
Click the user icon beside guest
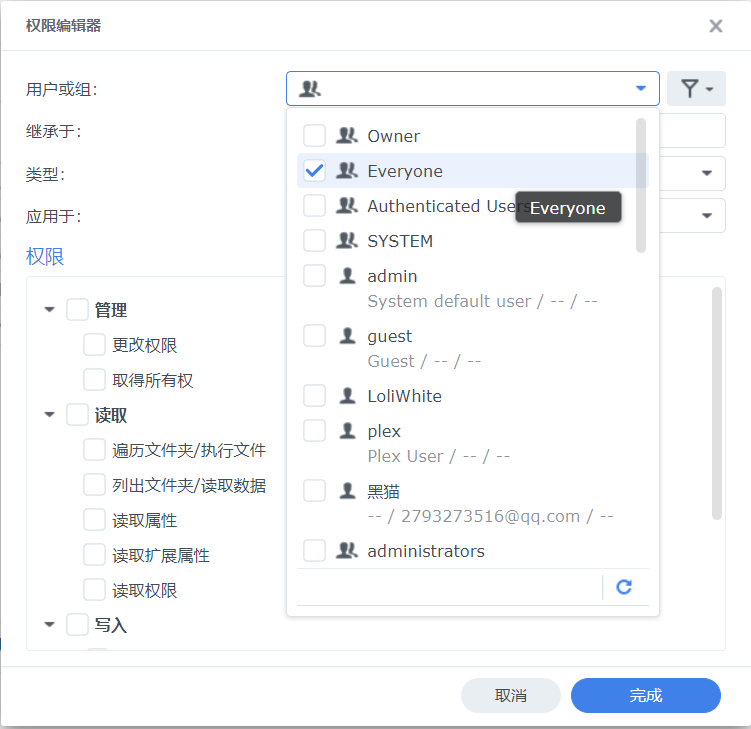click(347, 336)
